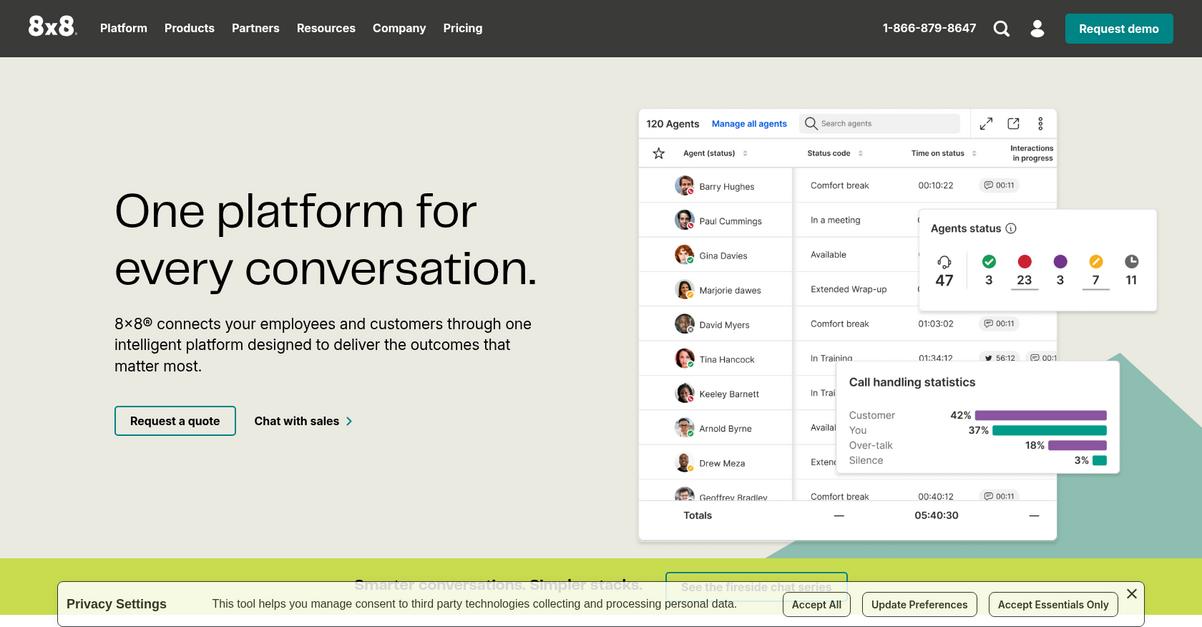
Task: Click Drew Meza avatar
Action: tap(684, 462)
